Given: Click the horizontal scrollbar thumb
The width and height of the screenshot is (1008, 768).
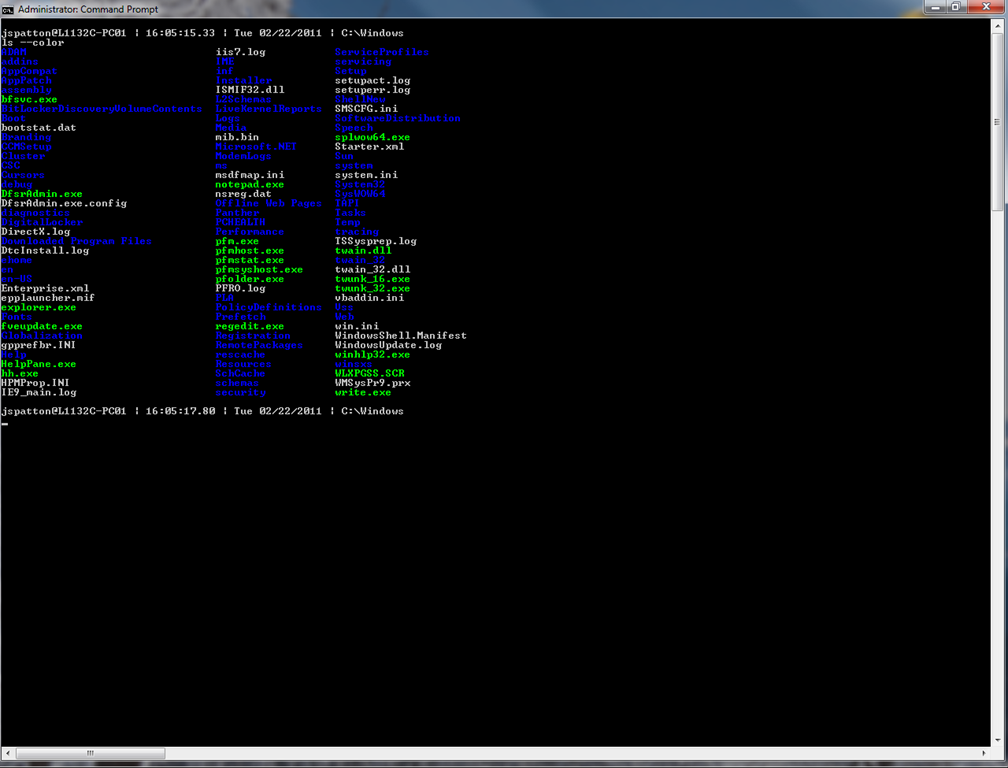Looking at the screenshot, I should 90,752.
